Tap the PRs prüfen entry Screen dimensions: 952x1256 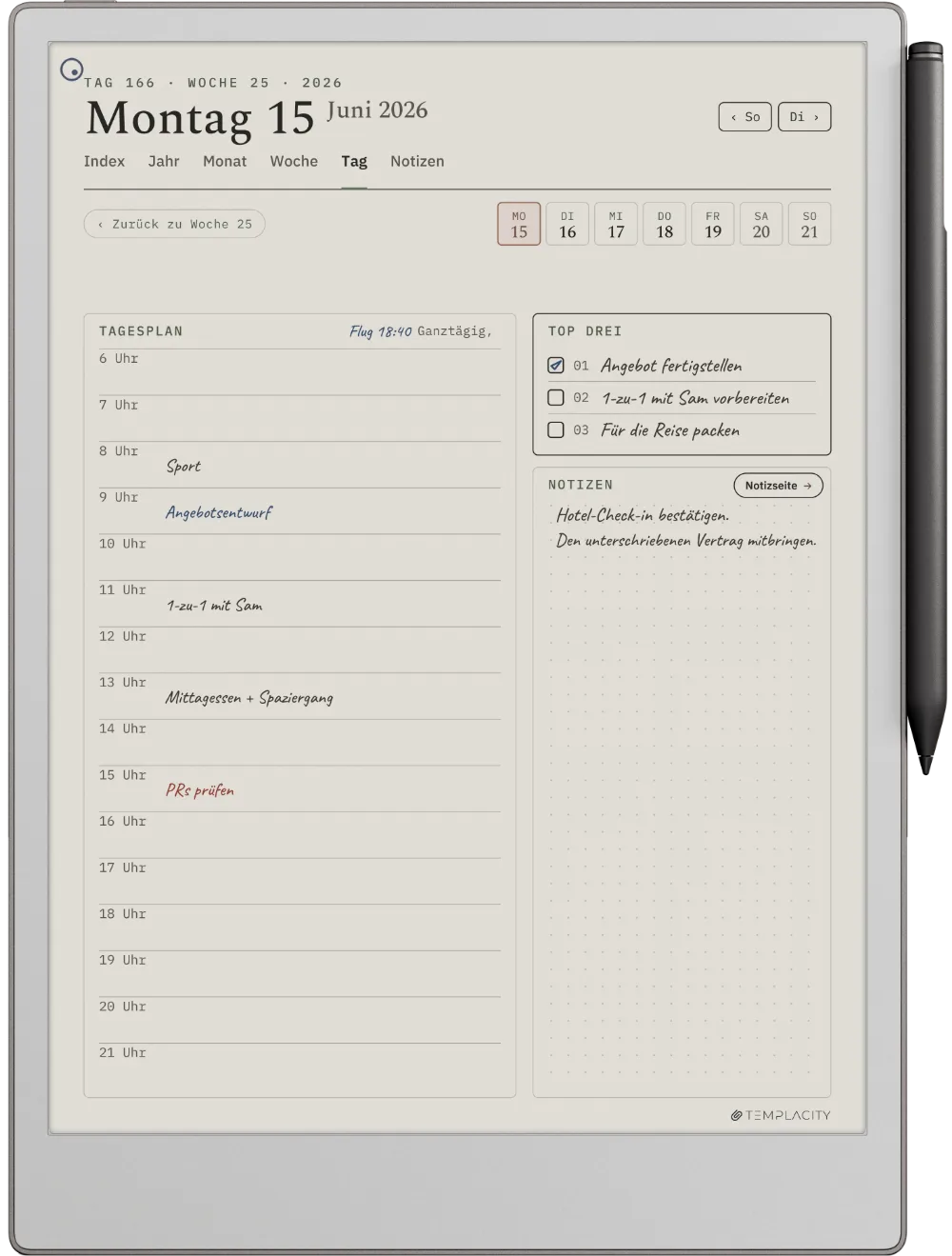click(x=200, y=790)
